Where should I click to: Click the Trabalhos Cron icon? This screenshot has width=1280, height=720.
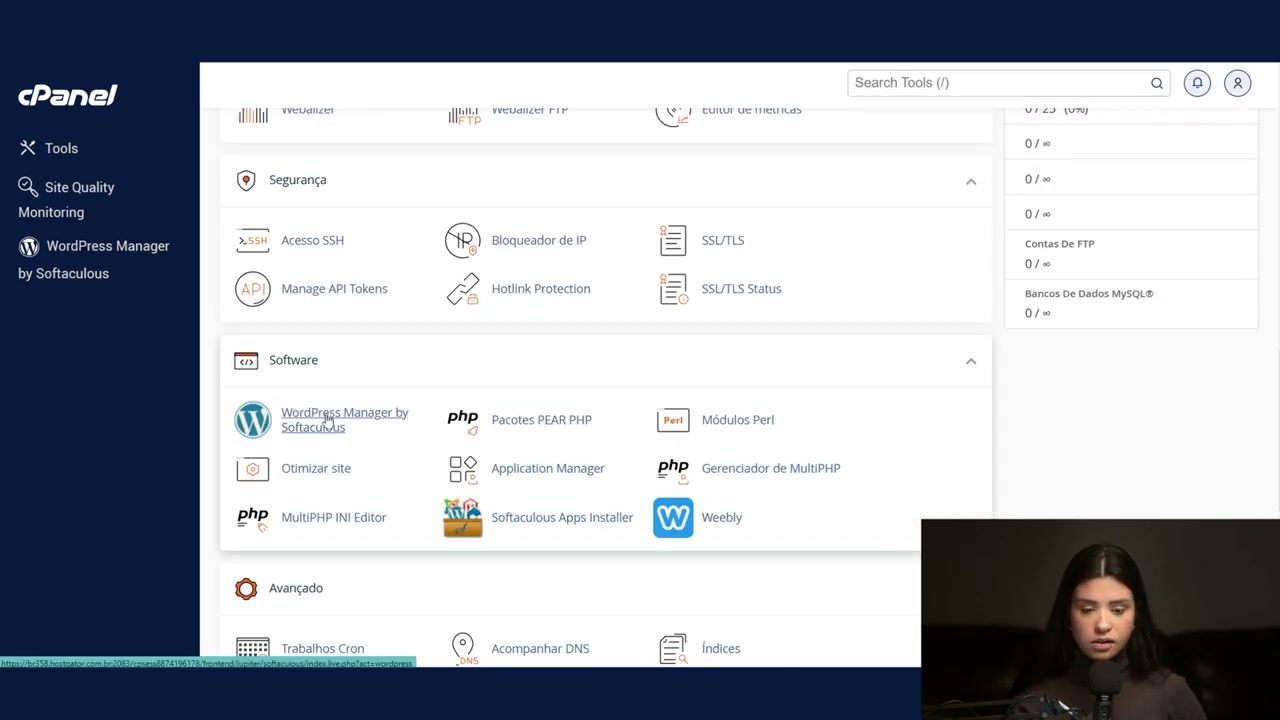[x=253, y=649]
